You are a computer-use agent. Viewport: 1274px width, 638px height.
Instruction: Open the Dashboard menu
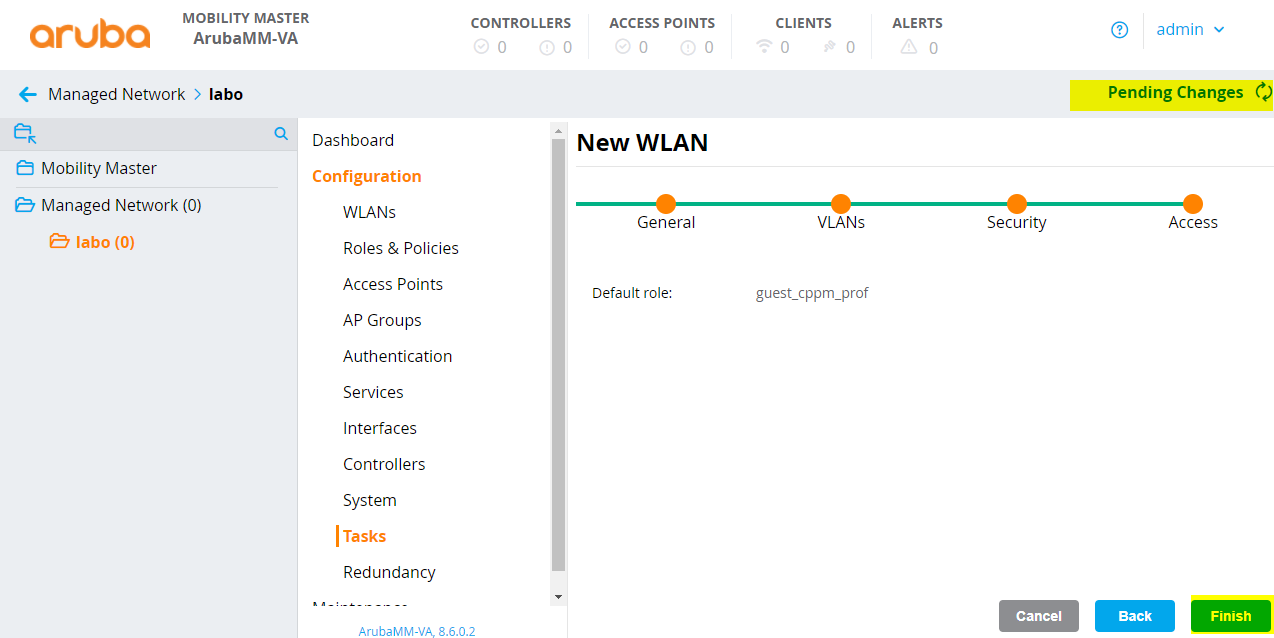tap(353, 140)
